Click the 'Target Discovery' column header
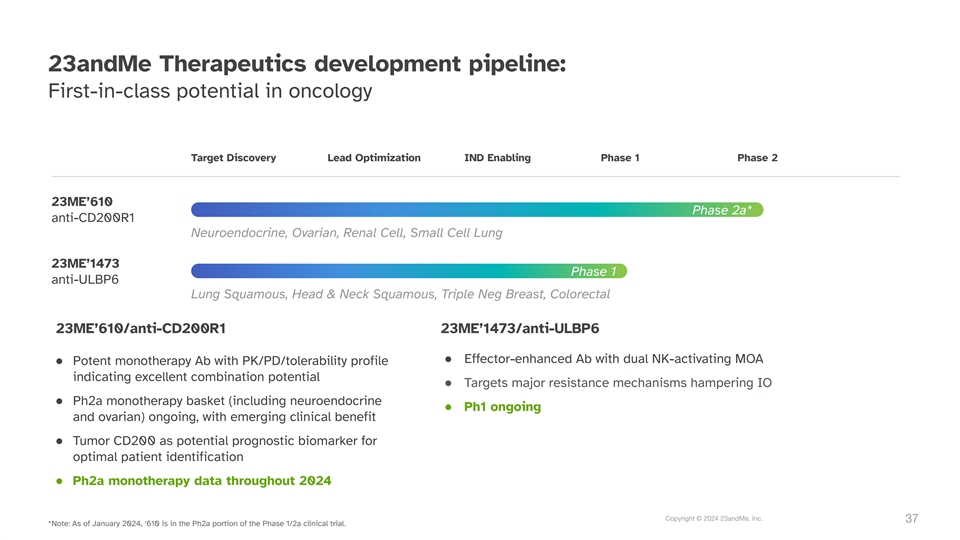 pos(233,157)
